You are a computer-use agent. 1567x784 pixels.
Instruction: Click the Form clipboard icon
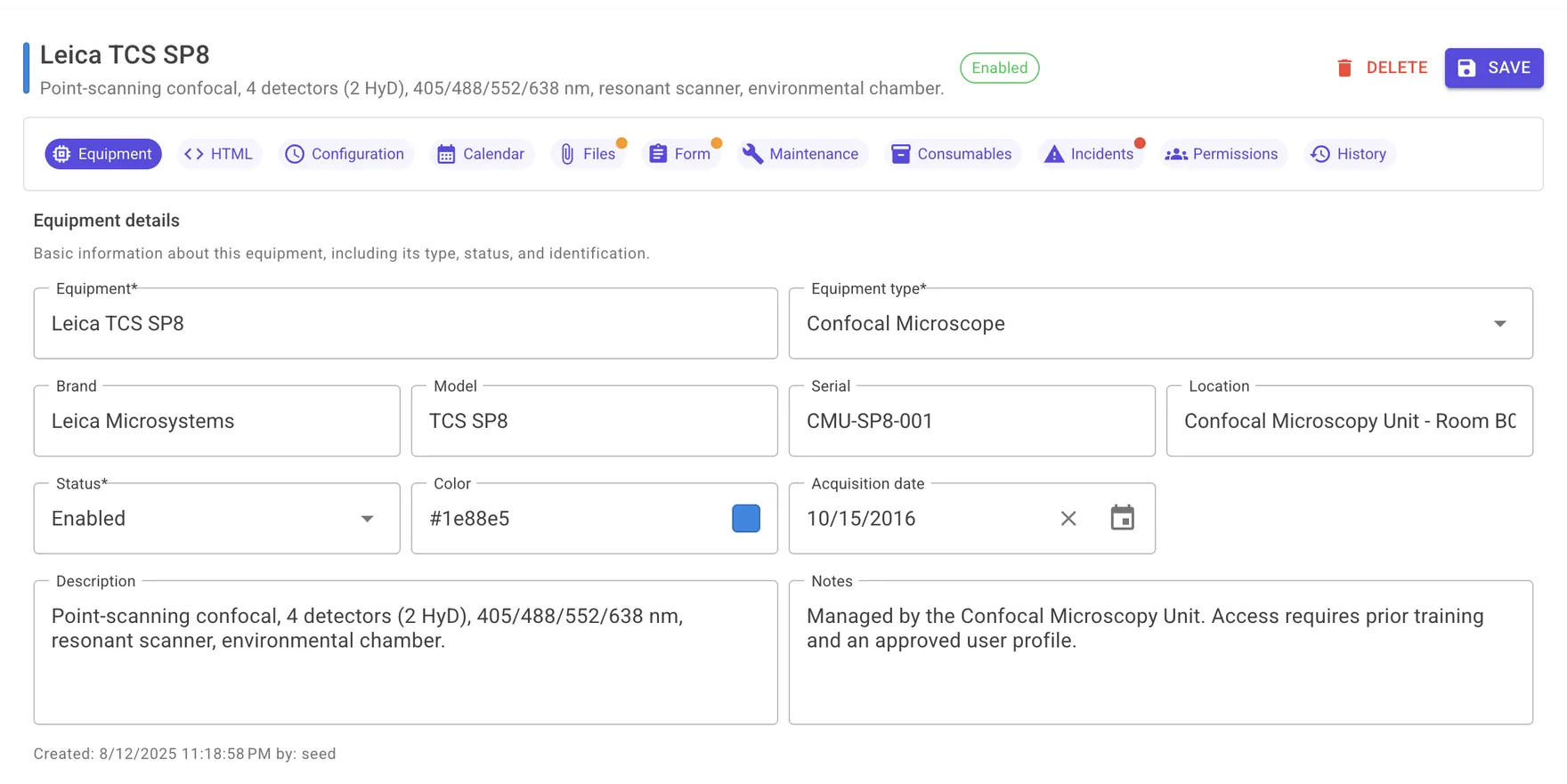(658, 154)
